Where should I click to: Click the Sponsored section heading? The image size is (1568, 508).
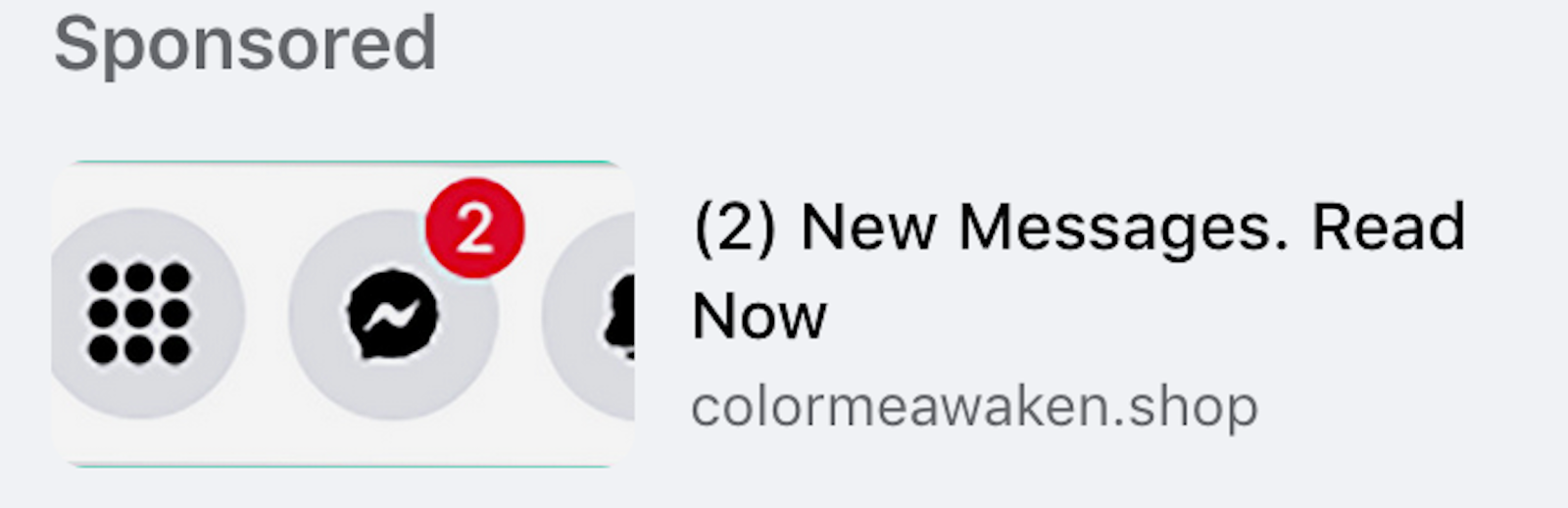245,44
